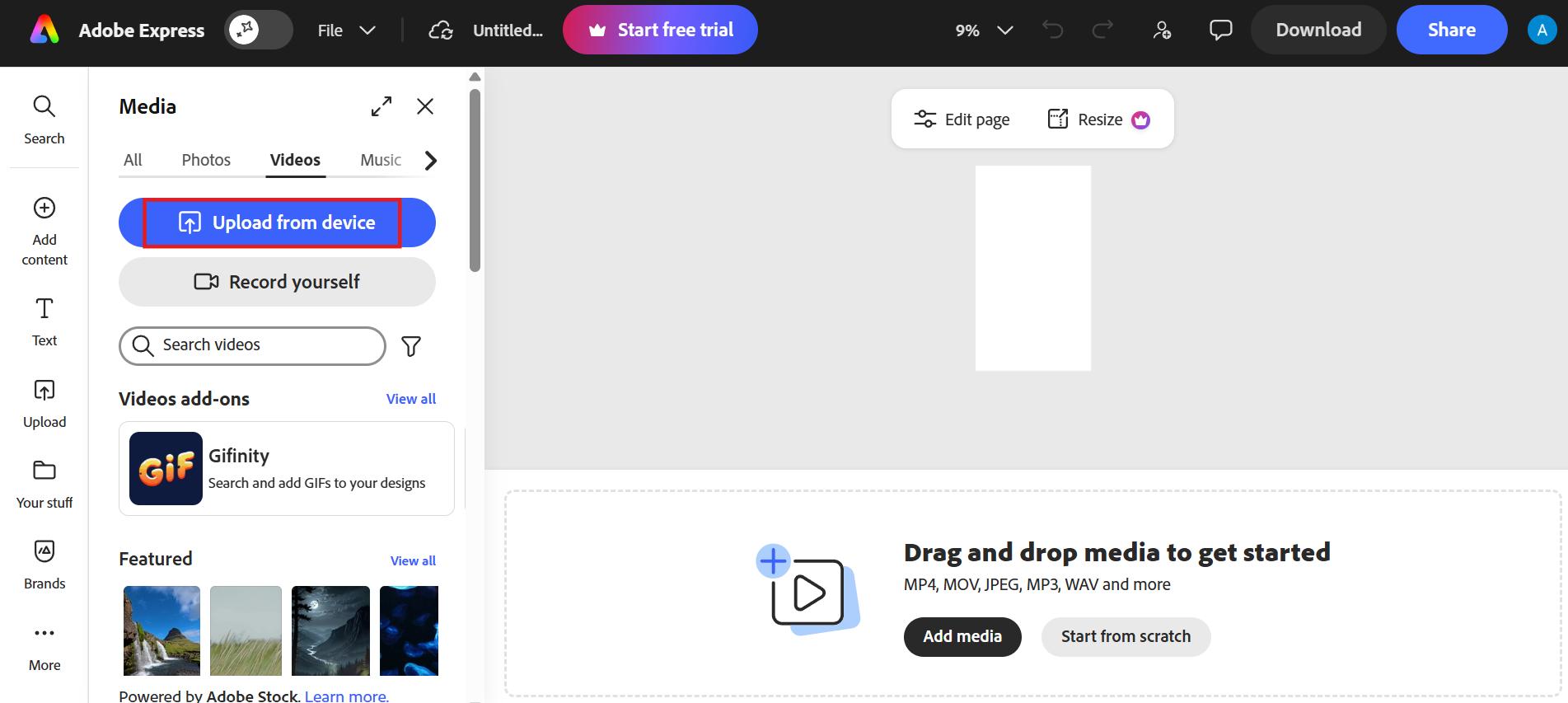
Task: Open the Gifinity add-on card
Action: point(287,468)
